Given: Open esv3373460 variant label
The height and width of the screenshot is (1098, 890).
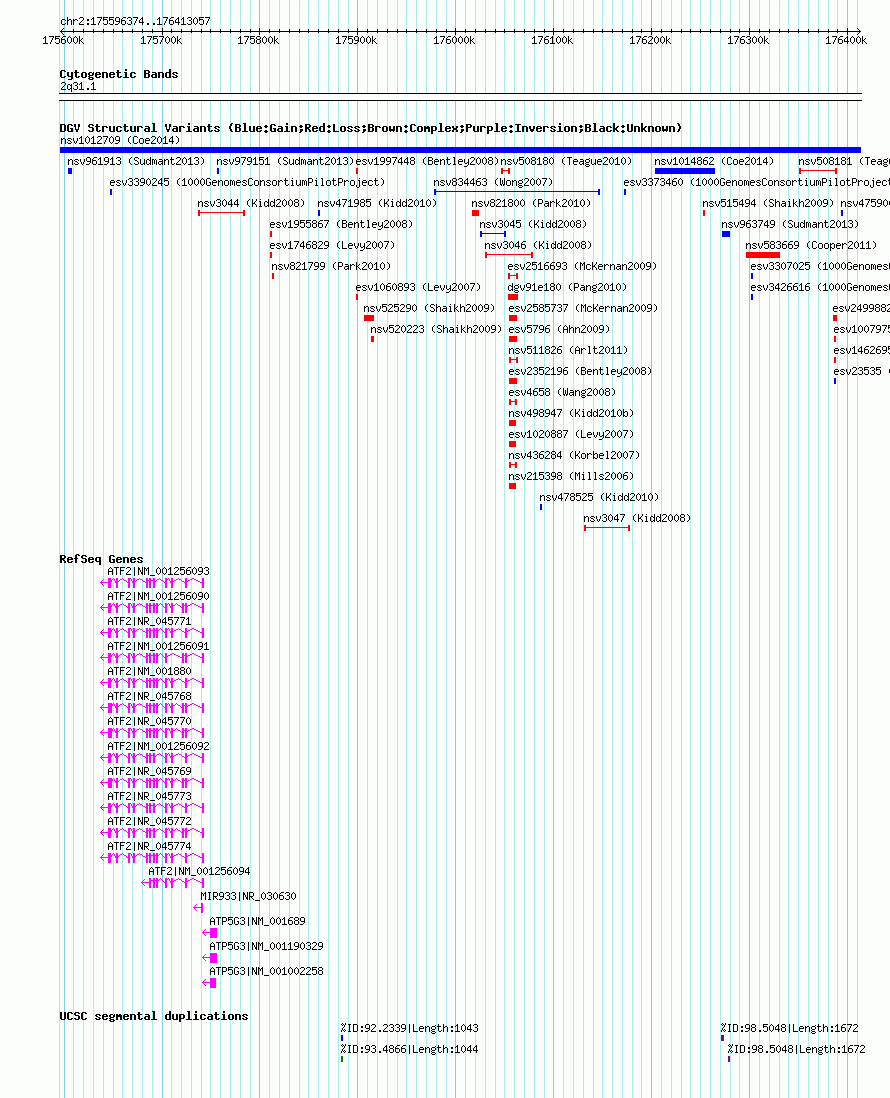Looking at the screenshot, I should pyautogui.click(x=756, y=182).
